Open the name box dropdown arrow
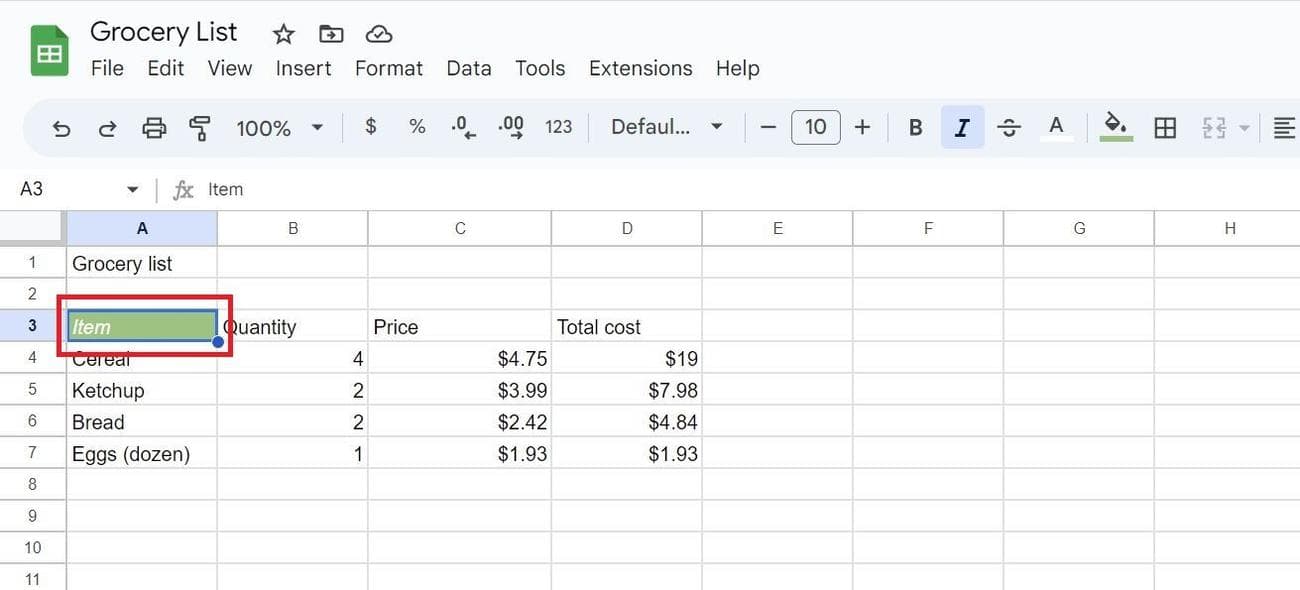1300x590 pixels. pos(132,190)
